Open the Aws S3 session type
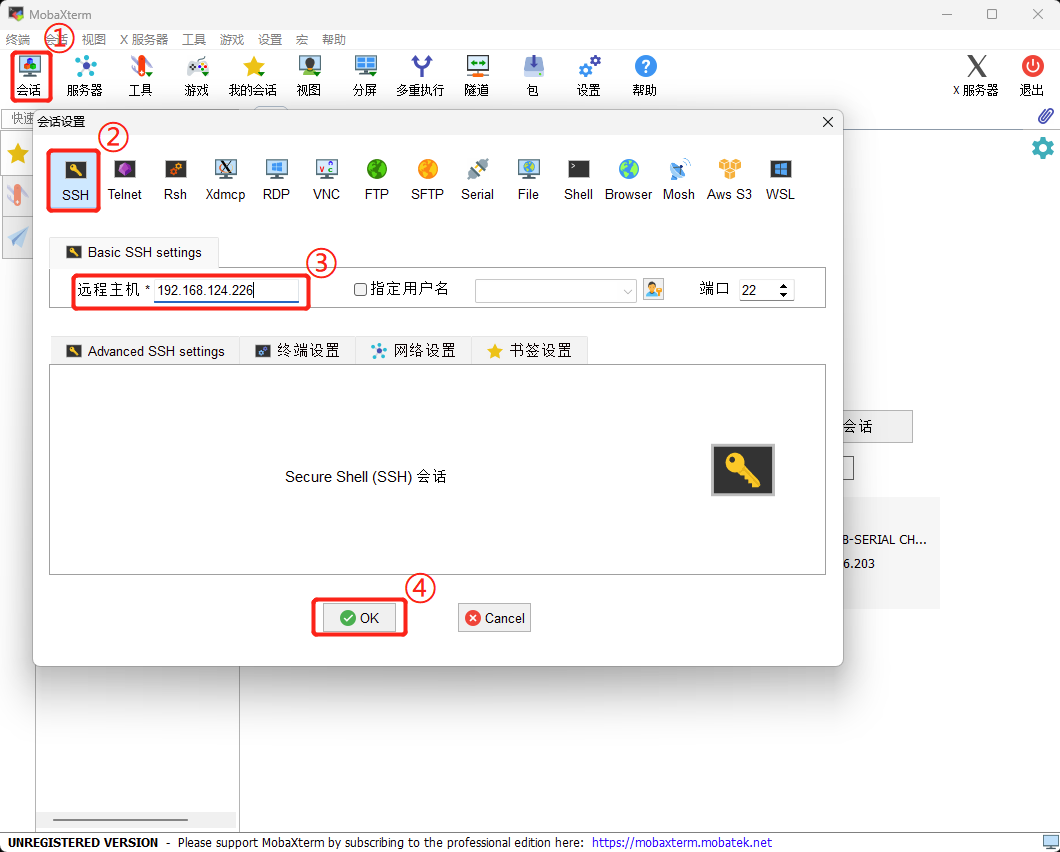The height and width of the screenshot is (852, 1060). pos(729,179)
